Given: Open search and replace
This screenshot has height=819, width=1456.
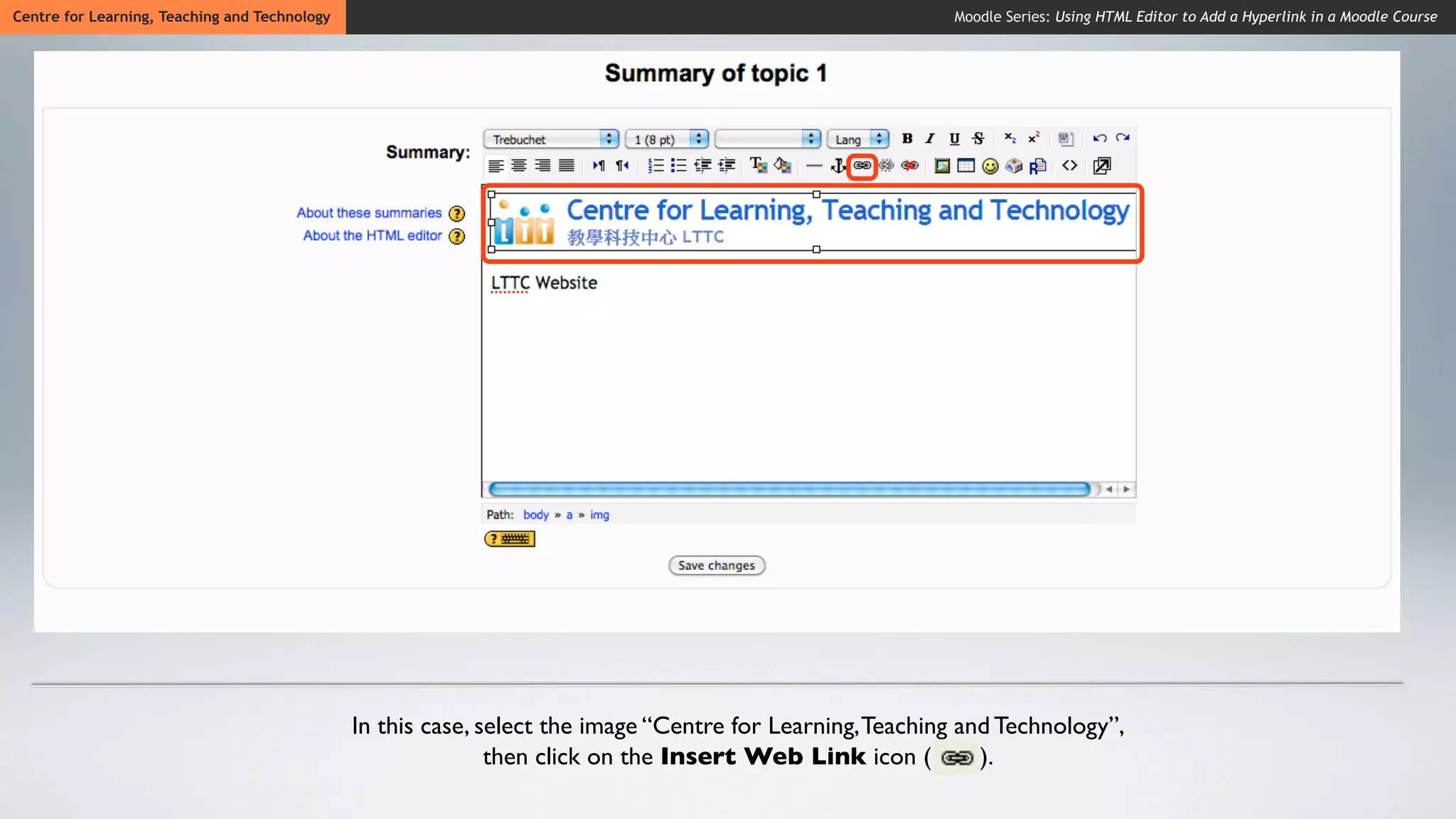Looking at the screenshot, I should coord(1038,166).
